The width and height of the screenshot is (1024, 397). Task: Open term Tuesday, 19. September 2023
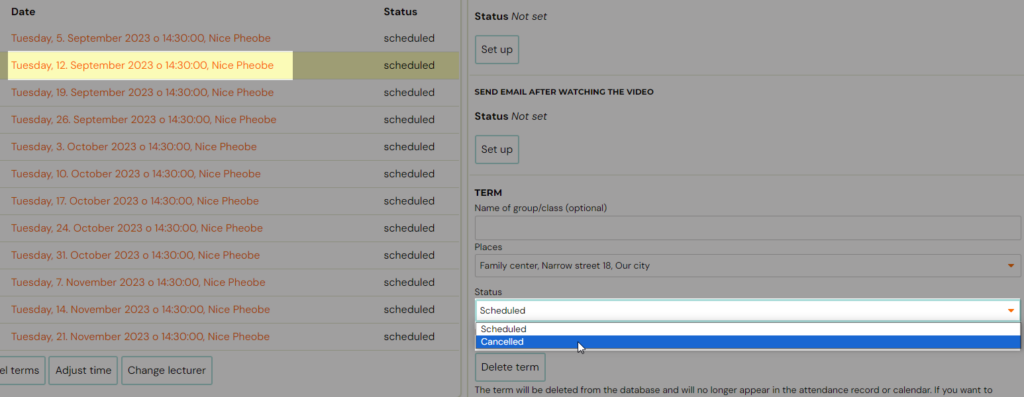coord(142,93)
